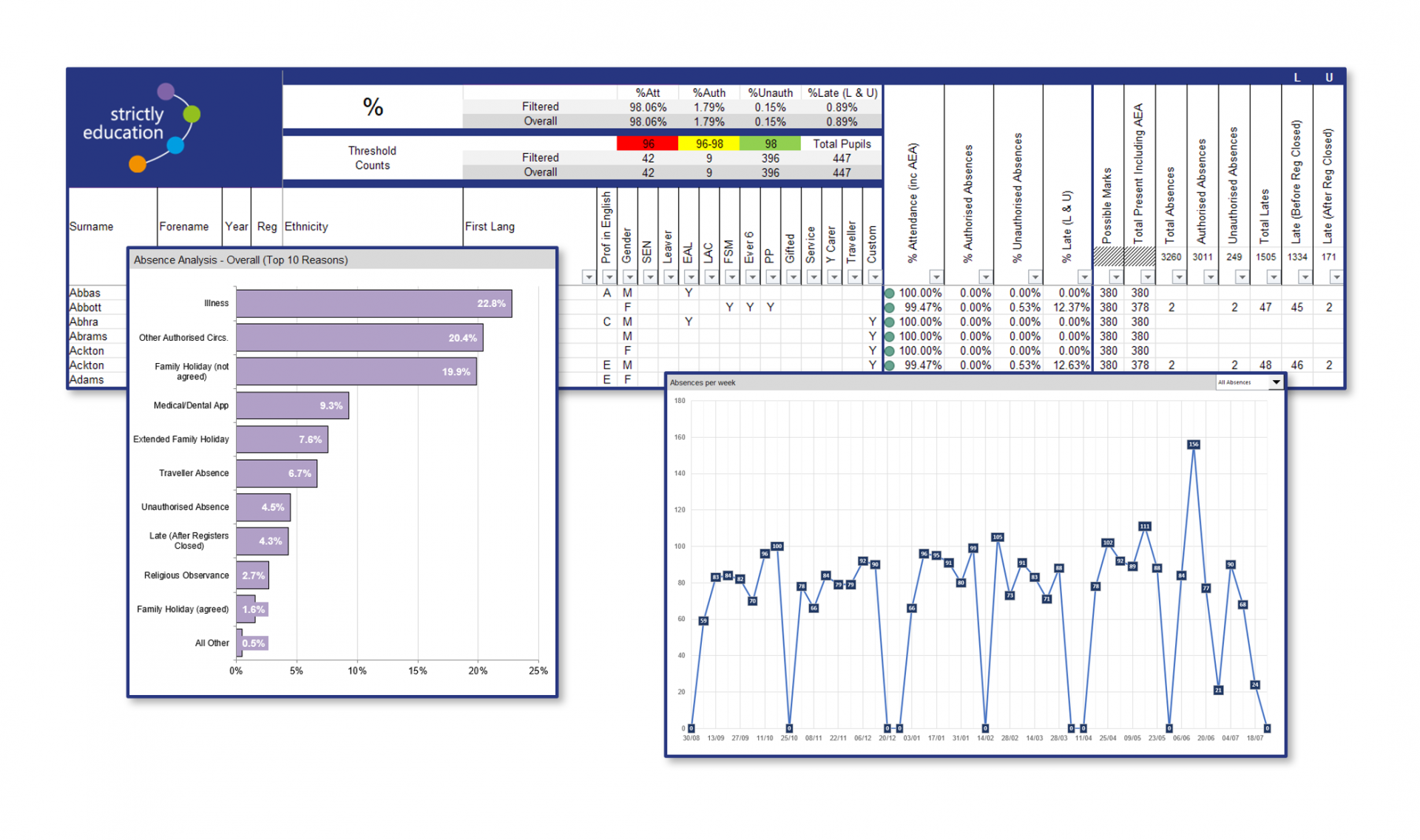Click the 156 peak data point marker
The width and height of the screenshot is (1420, 840).
click(1193, 444)
